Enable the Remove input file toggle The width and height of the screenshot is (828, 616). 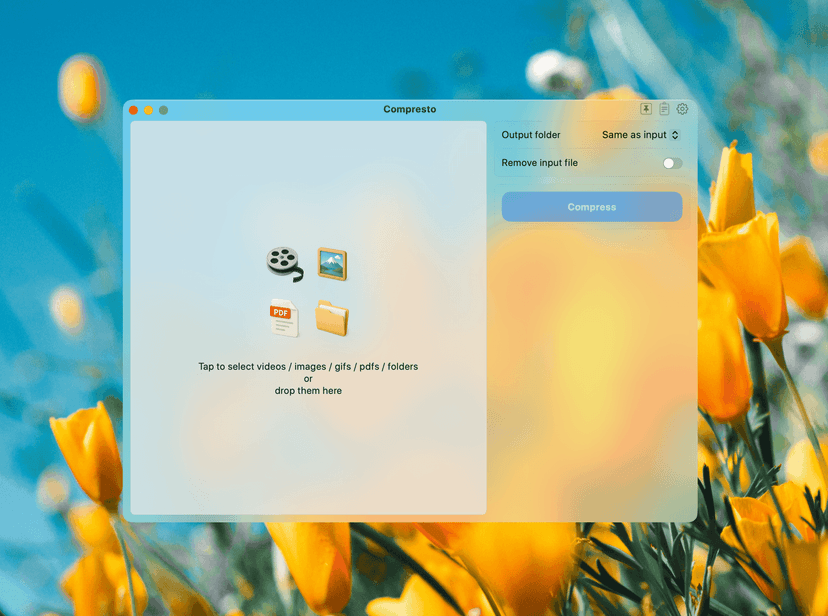coord(675,162)
